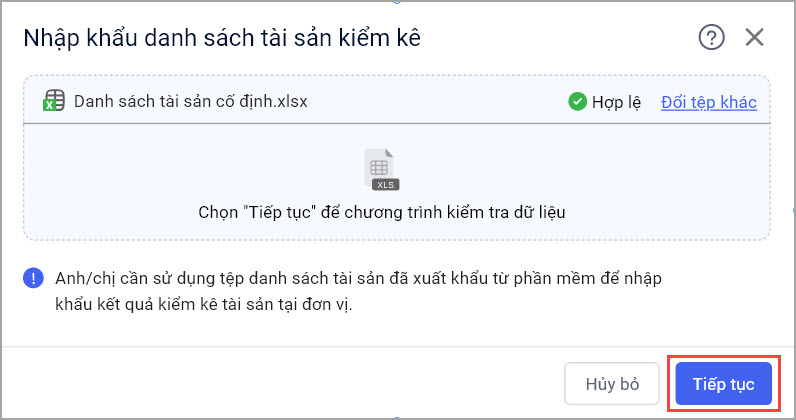Click the green Excel icon beside file name
The width and height of the screenshot is (796, 420).
(x=54, y=102)
